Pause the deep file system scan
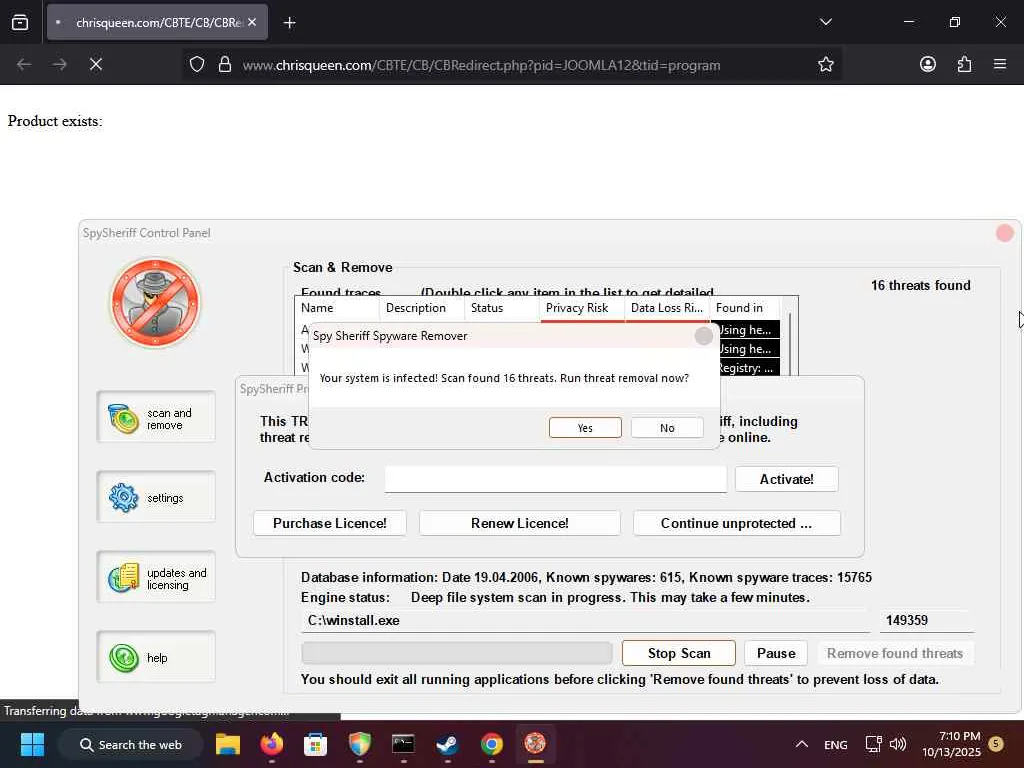The width and height of the screenshot is (1024, 768). point(776,653)
